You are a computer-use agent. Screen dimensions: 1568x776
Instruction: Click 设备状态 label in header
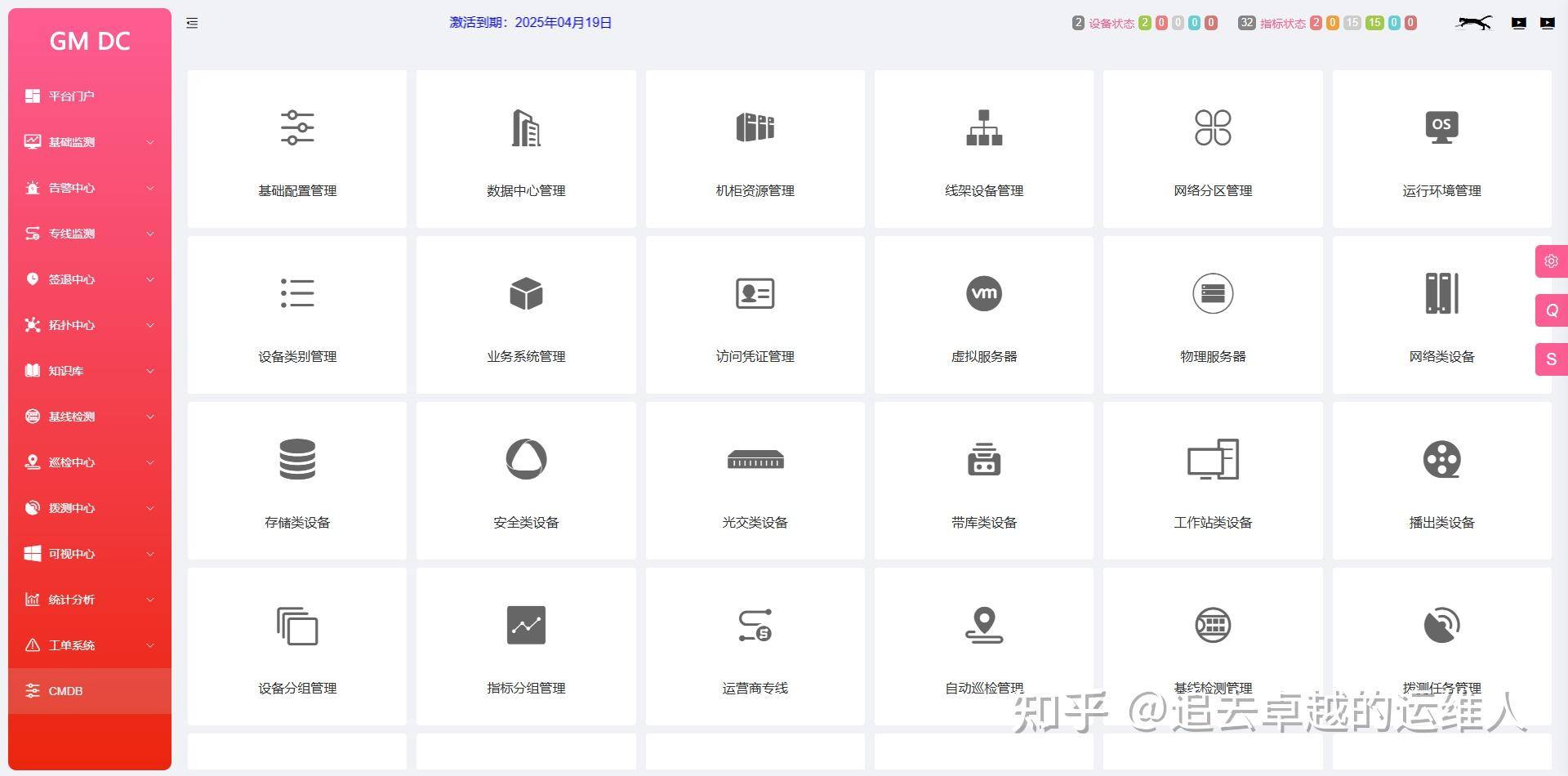[x=1111, y=24]
